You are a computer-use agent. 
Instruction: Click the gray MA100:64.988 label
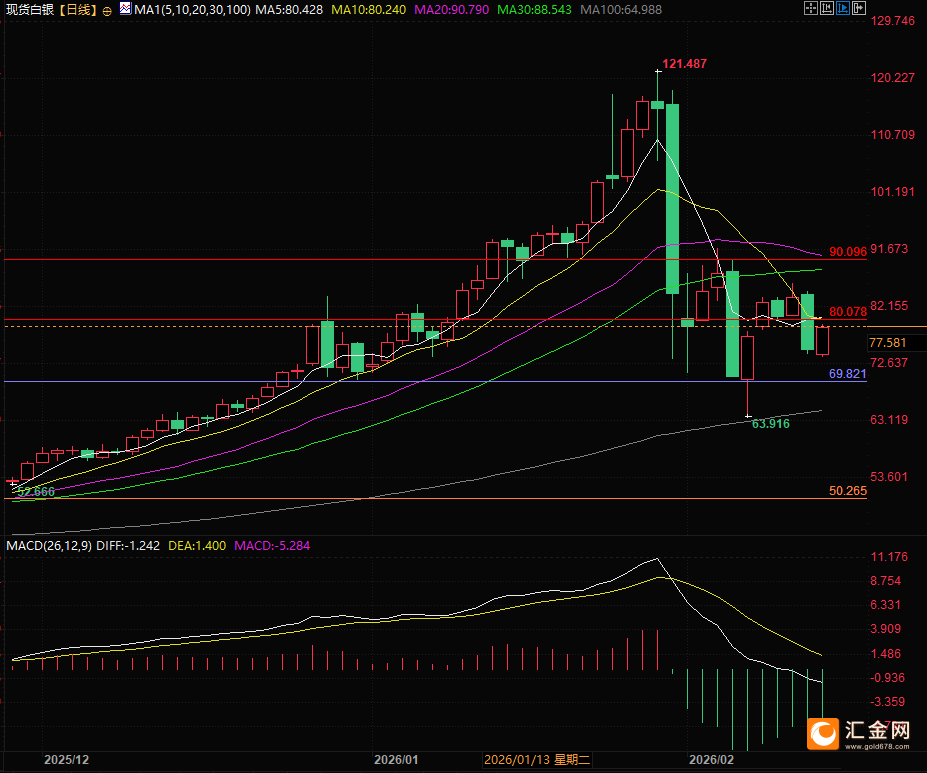[x=621, y=9]
